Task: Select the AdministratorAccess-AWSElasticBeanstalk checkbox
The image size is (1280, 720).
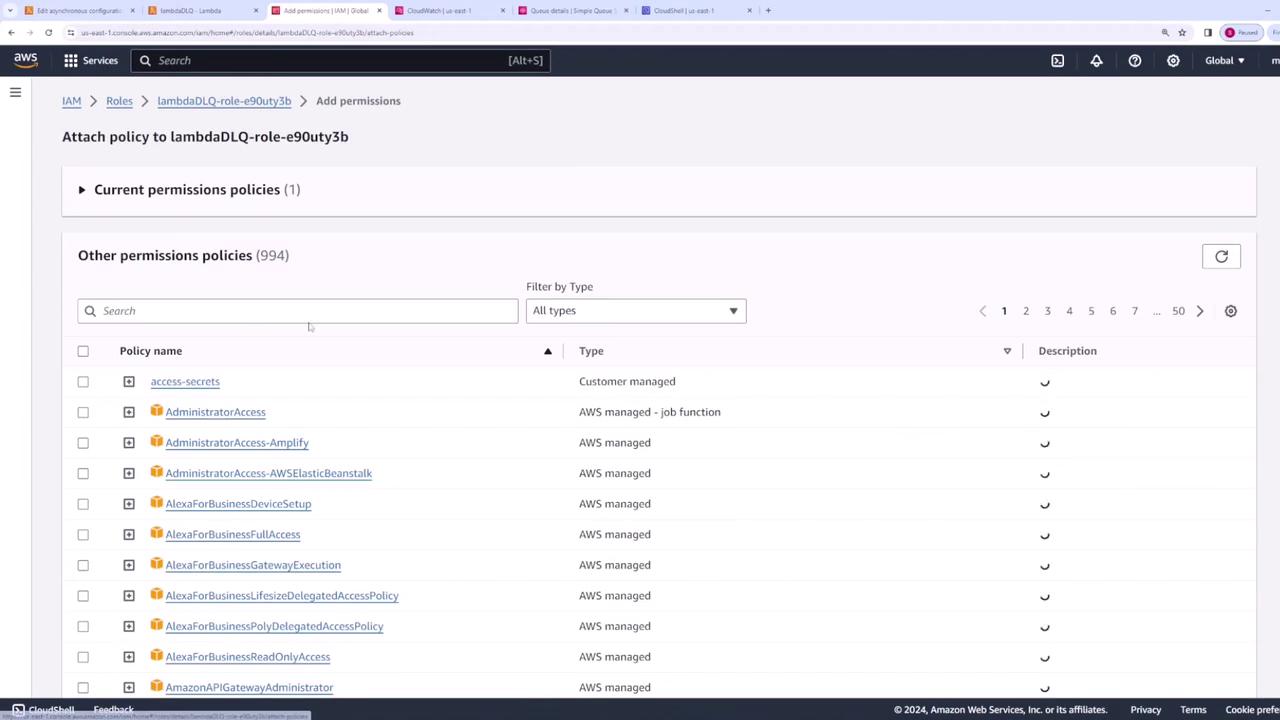Action: coord(83,473)
